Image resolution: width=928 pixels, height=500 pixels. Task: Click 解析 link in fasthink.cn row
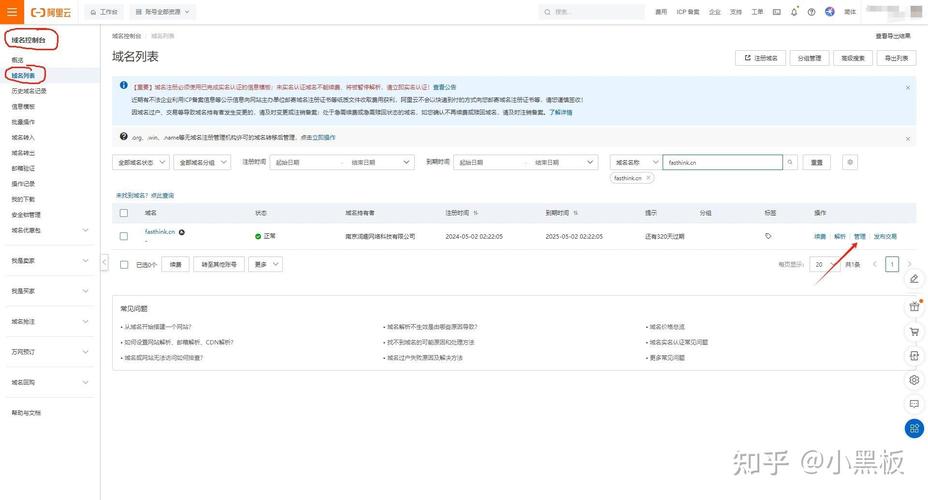click(840, 236)
